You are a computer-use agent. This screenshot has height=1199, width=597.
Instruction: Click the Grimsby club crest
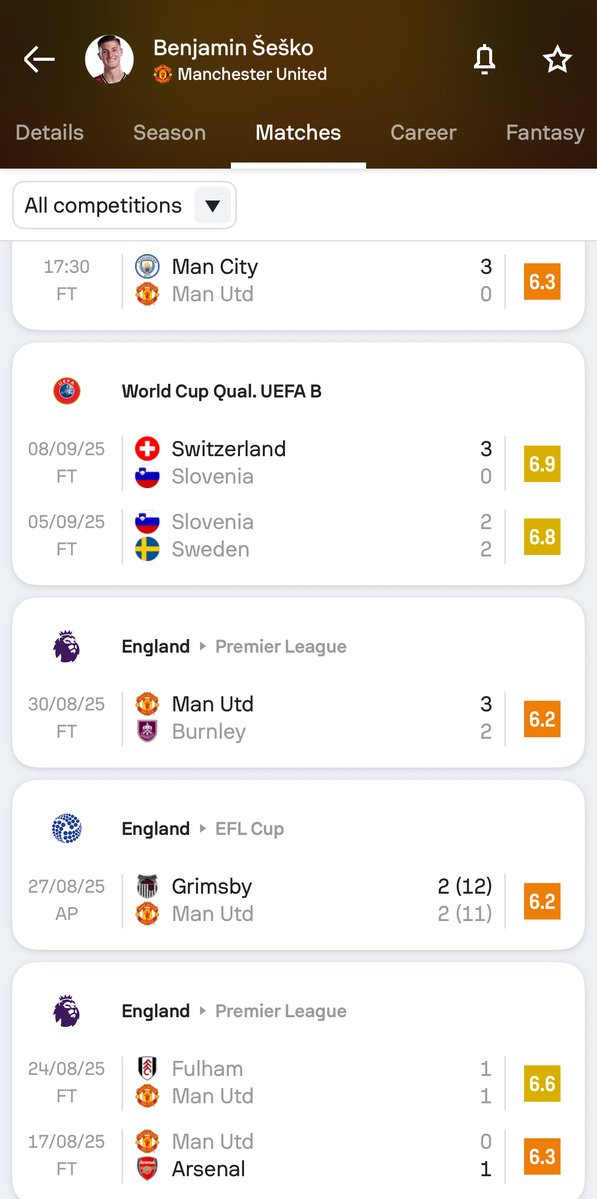point(147,886)
